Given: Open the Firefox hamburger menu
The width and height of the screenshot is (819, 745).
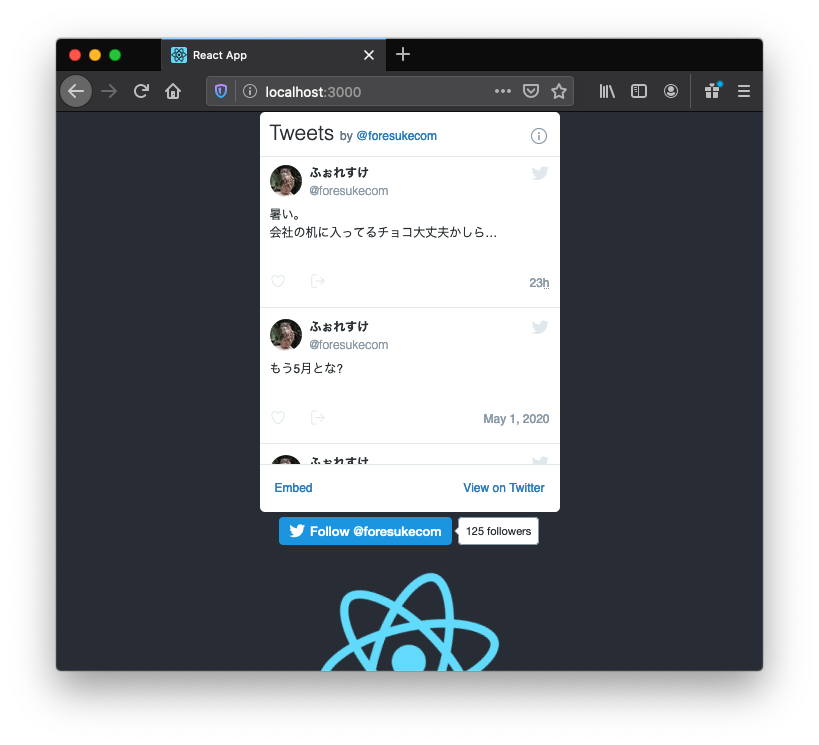Looking at the screenshot, I should 743,91.
